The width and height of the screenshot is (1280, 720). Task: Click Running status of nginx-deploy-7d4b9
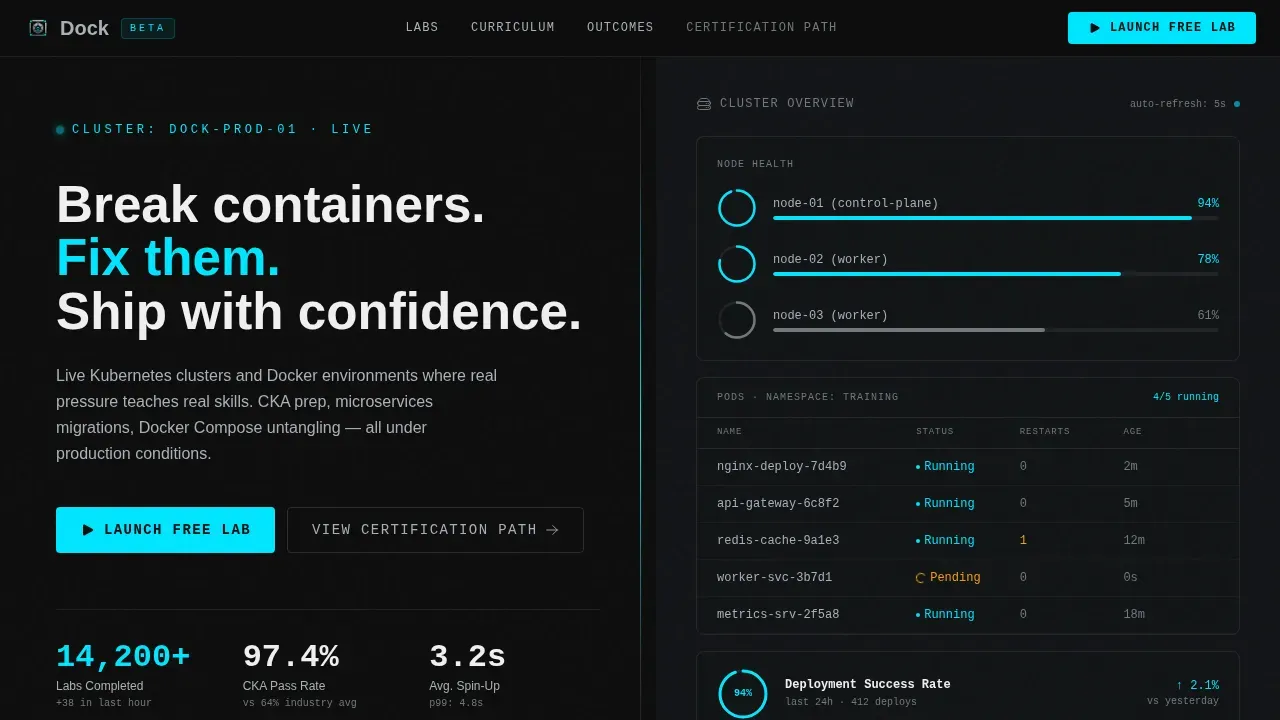coord(945,467)
